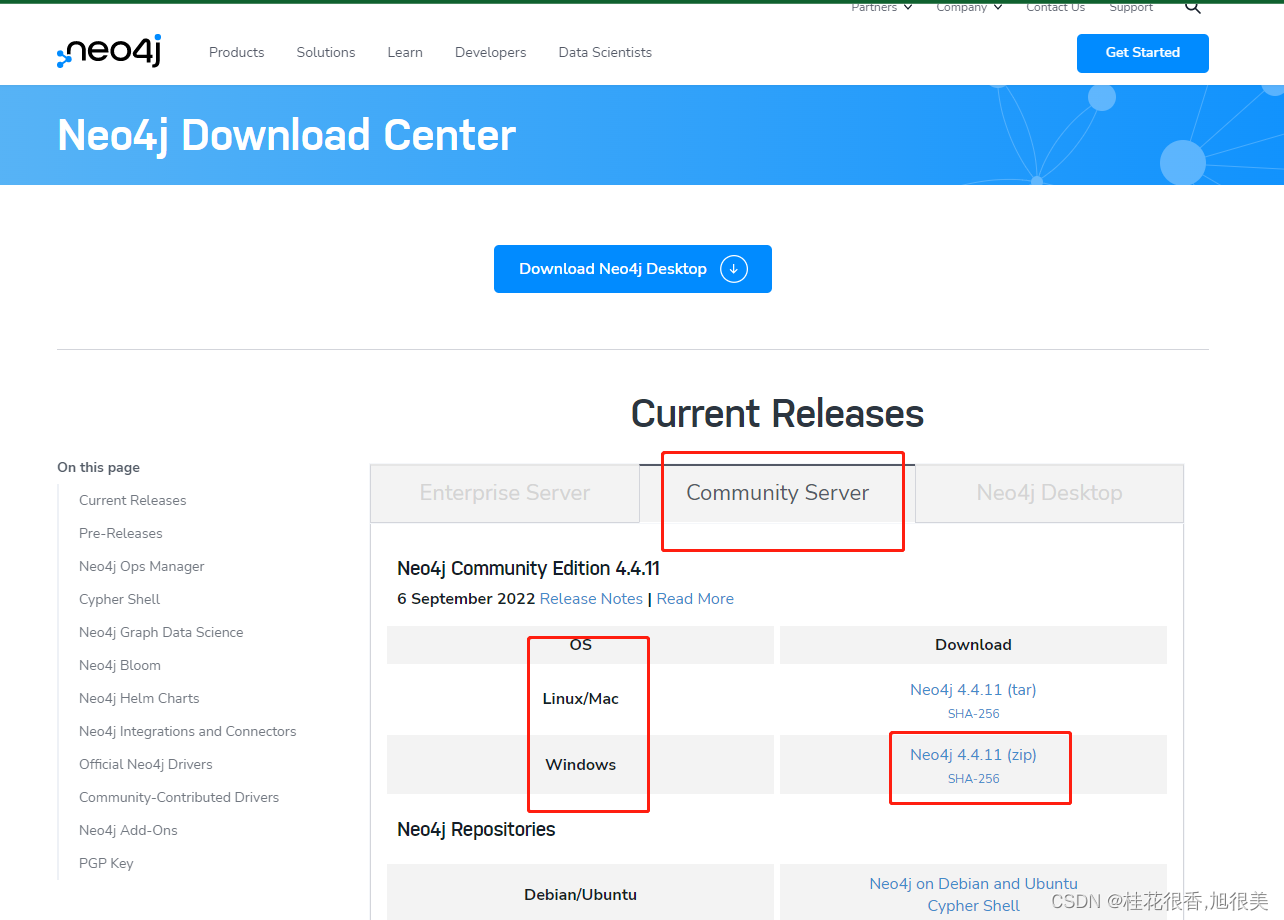The height and width of the screenshot is (920, 1284).
Task: Open the Developers menu
Action: point(490,52)
